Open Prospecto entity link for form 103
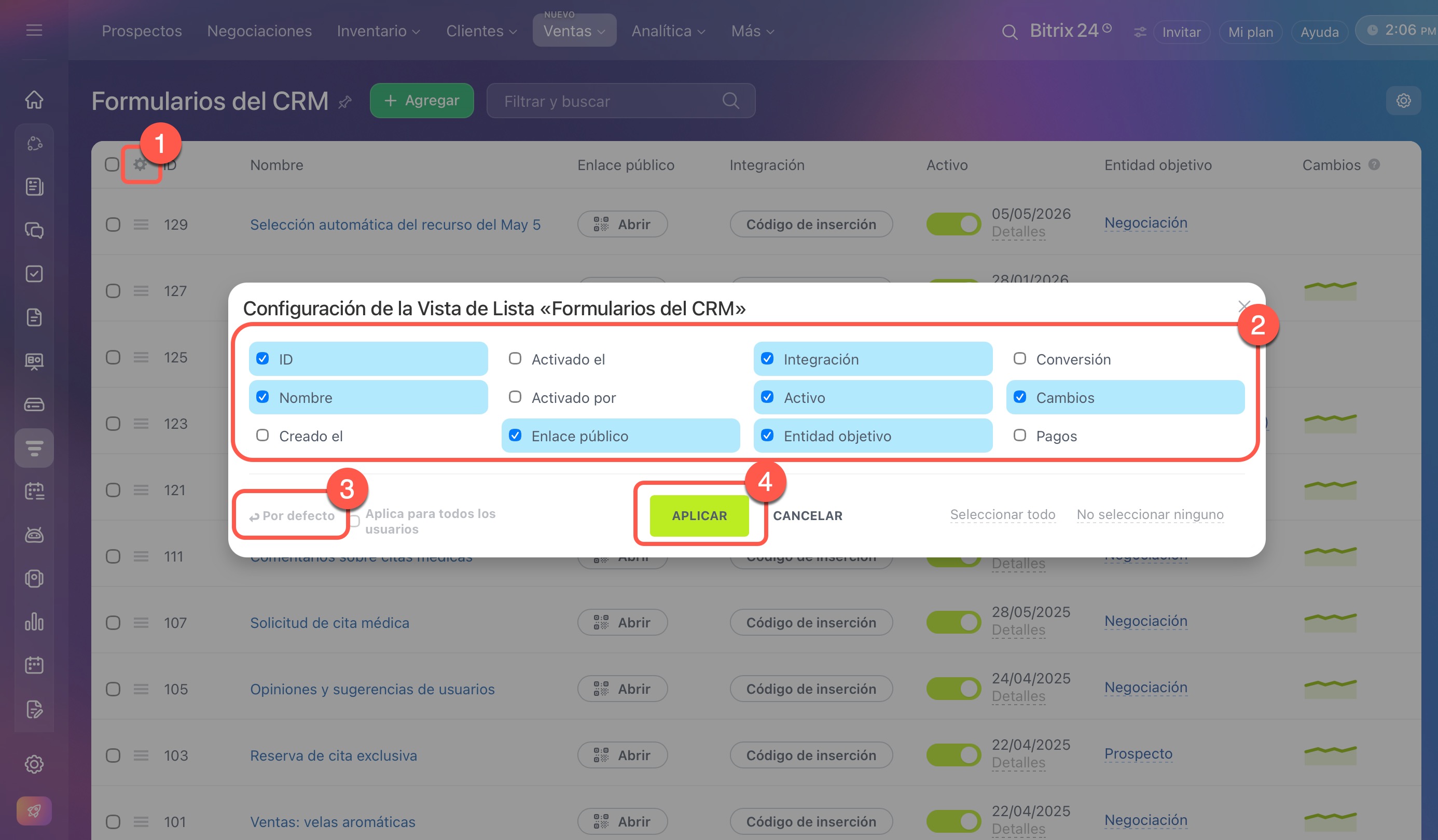Viewport: 1438px width, 840px height. tap(1138, 754)
